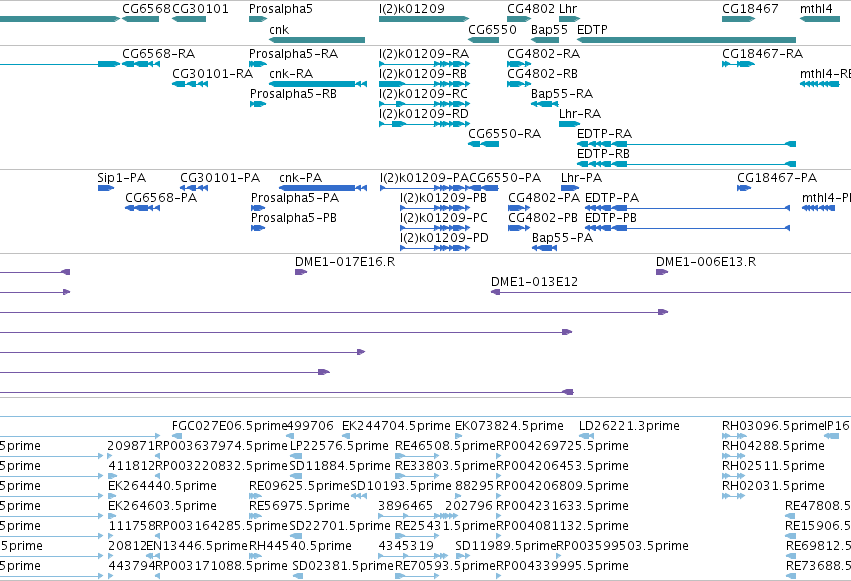Open EST EK244704.5prime
This screenshot has height=581, width=851.
pyautogui.click(x=346, y=436)
